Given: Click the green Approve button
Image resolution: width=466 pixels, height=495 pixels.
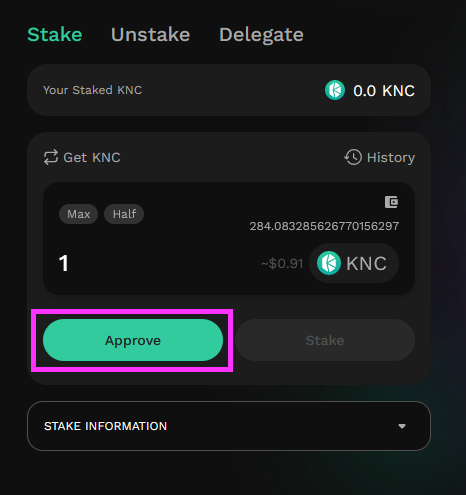Looking at the screenshot, I should [133, 340].
